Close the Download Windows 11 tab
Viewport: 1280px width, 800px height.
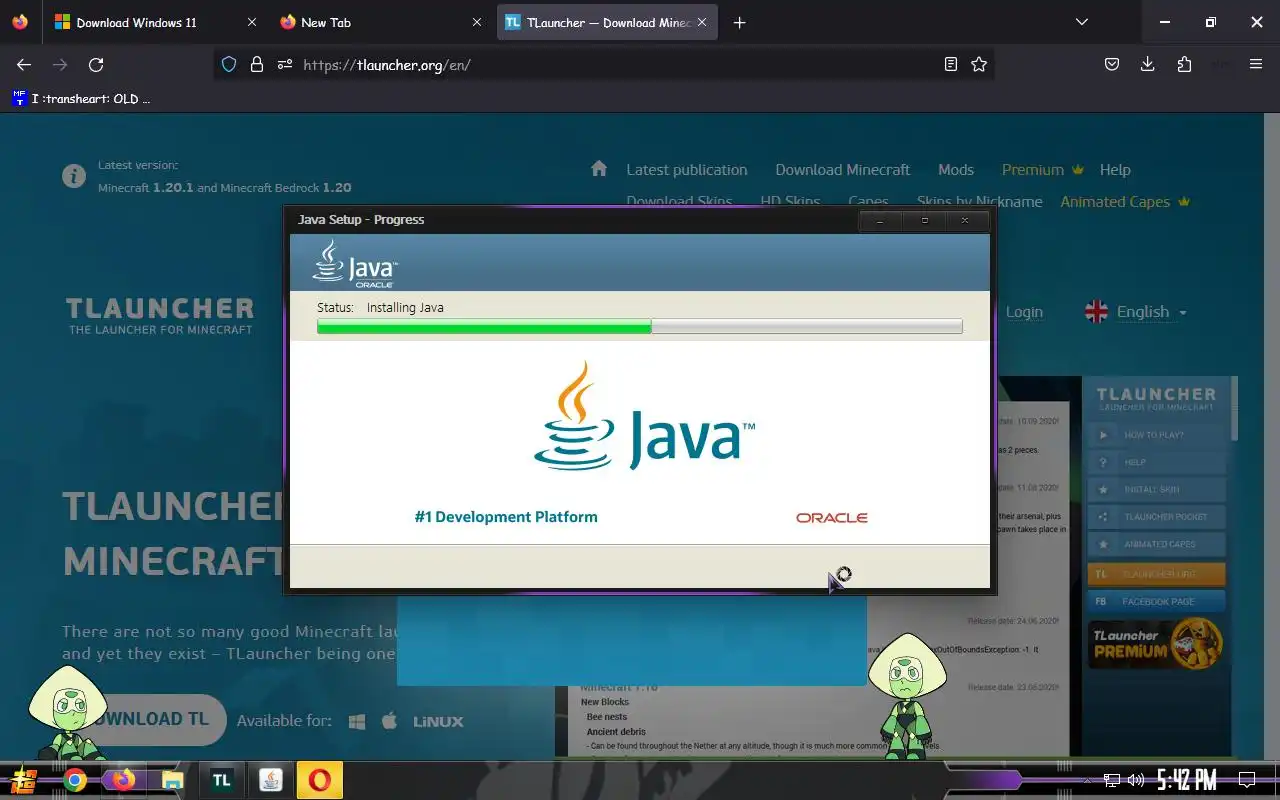[251, 22]
